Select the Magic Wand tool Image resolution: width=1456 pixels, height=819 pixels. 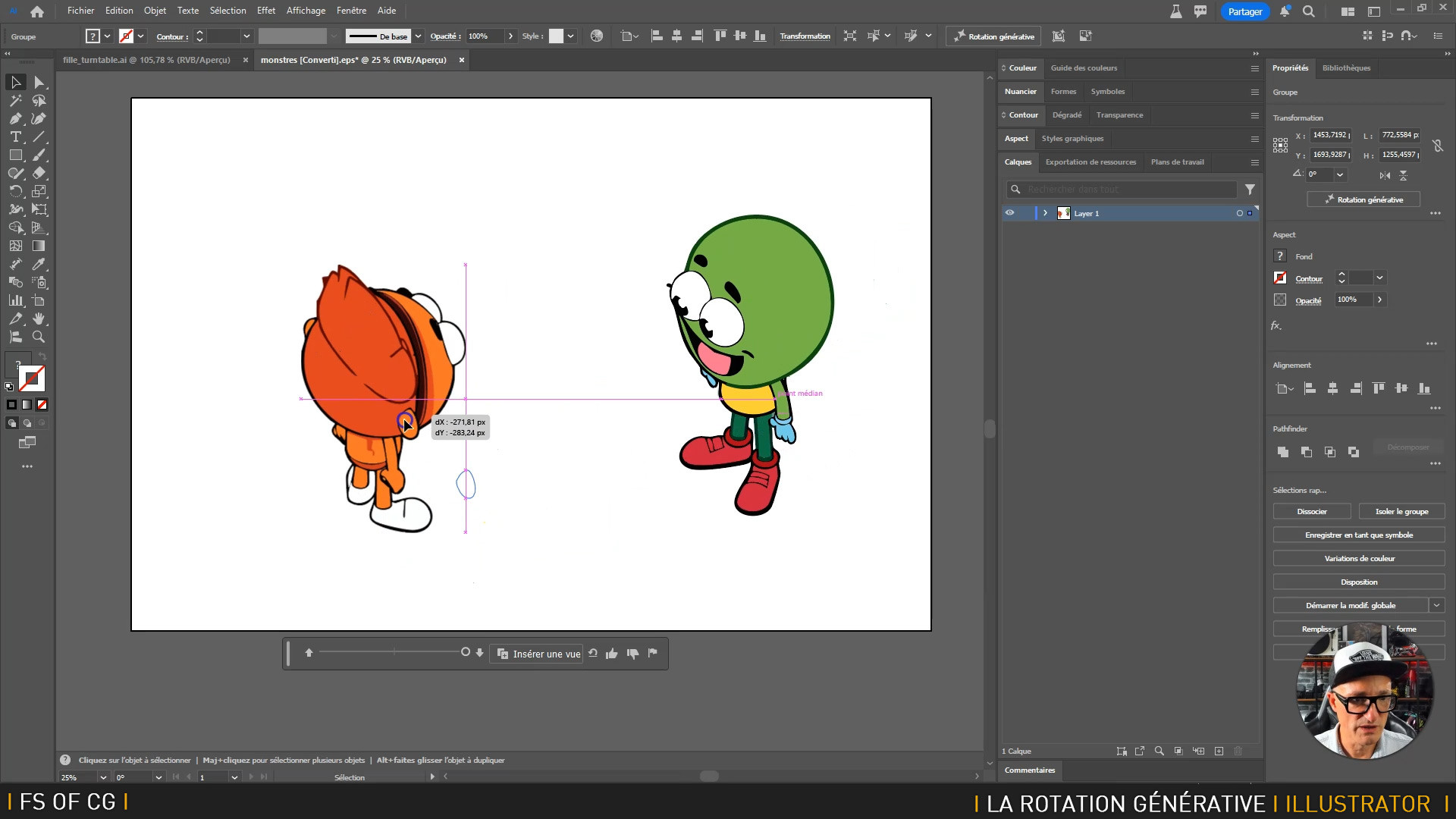click(x=15, y=100)
